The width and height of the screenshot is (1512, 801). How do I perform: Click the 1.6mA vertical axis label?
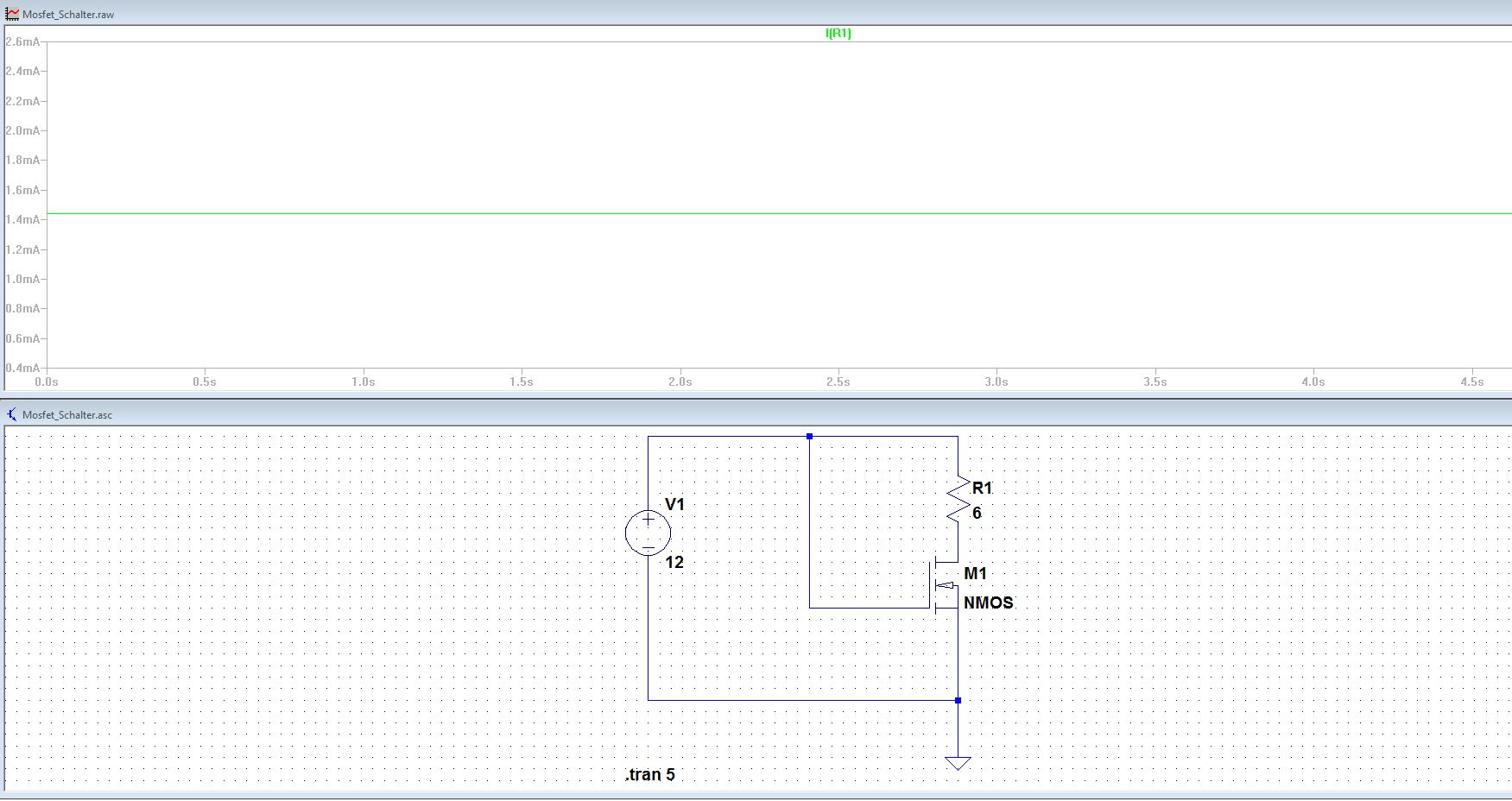pos(22,190)
